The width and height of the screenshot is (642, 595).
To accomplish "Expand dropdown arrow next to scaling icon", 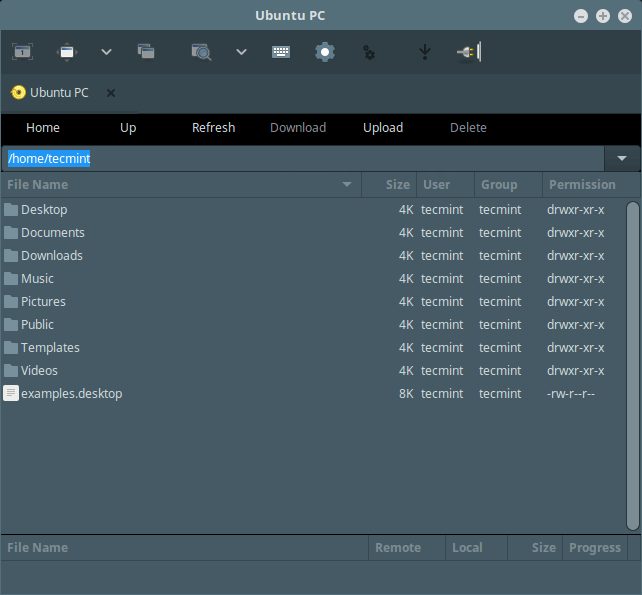I will click(x=240, y=52).
